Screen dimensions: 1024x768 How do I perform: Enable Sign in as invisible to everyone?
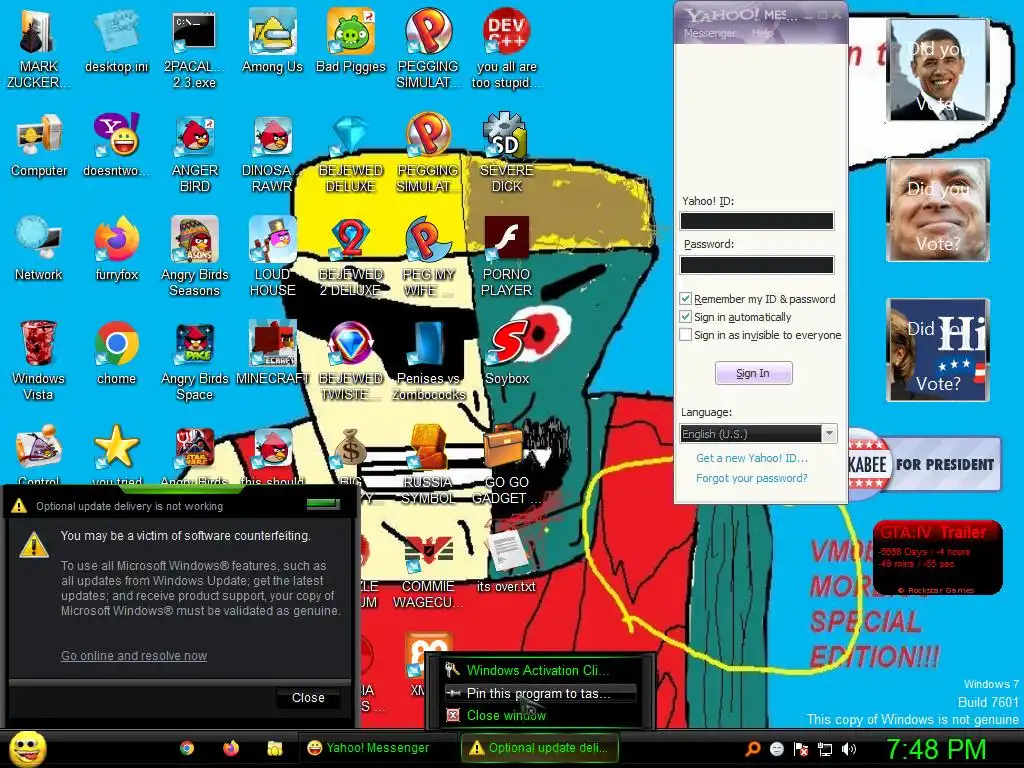click(685, 335)
